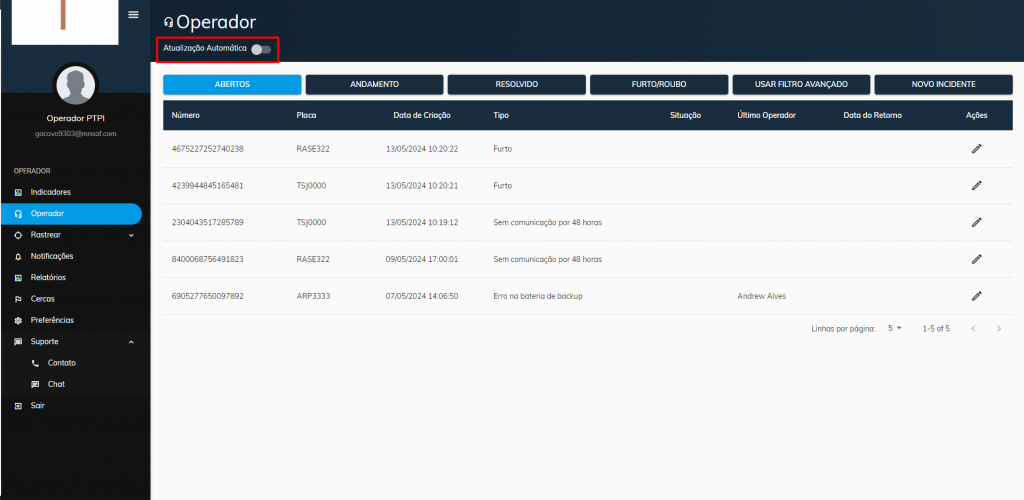Collapse the Suporte submenu chevron

coord(131,341)
